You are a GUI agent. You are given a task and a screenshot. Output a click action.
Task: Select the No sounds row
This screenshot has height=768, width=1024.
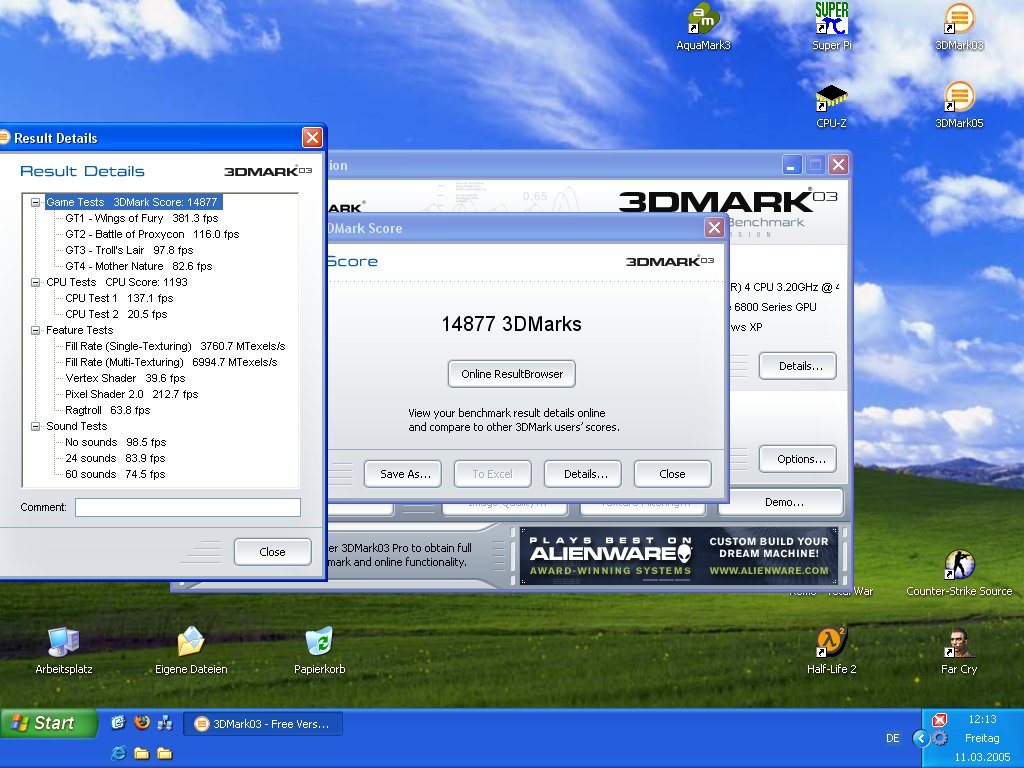(116, 442)
